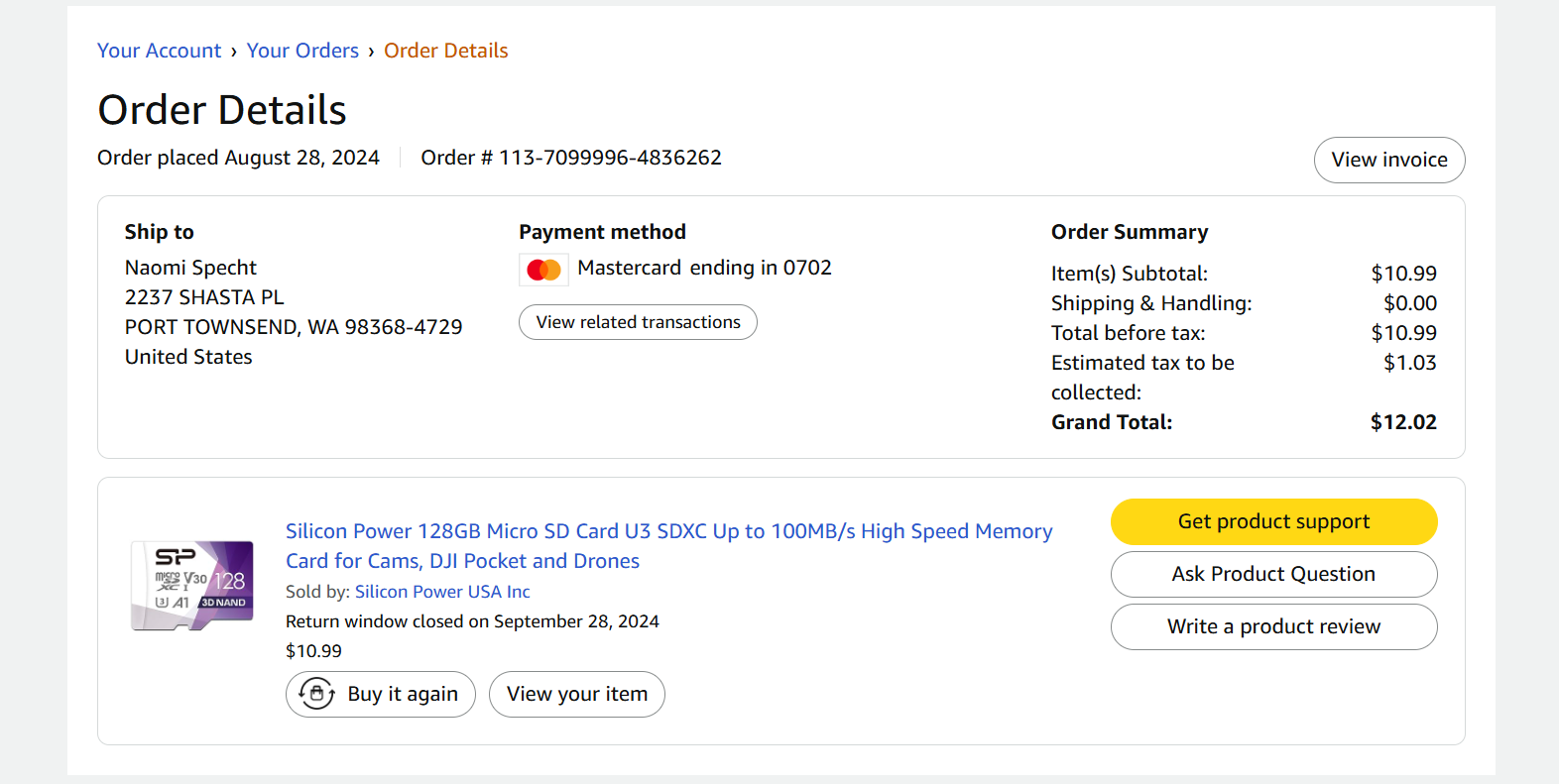
Task: Click the return window closed notice
Action: click(472, 621)
